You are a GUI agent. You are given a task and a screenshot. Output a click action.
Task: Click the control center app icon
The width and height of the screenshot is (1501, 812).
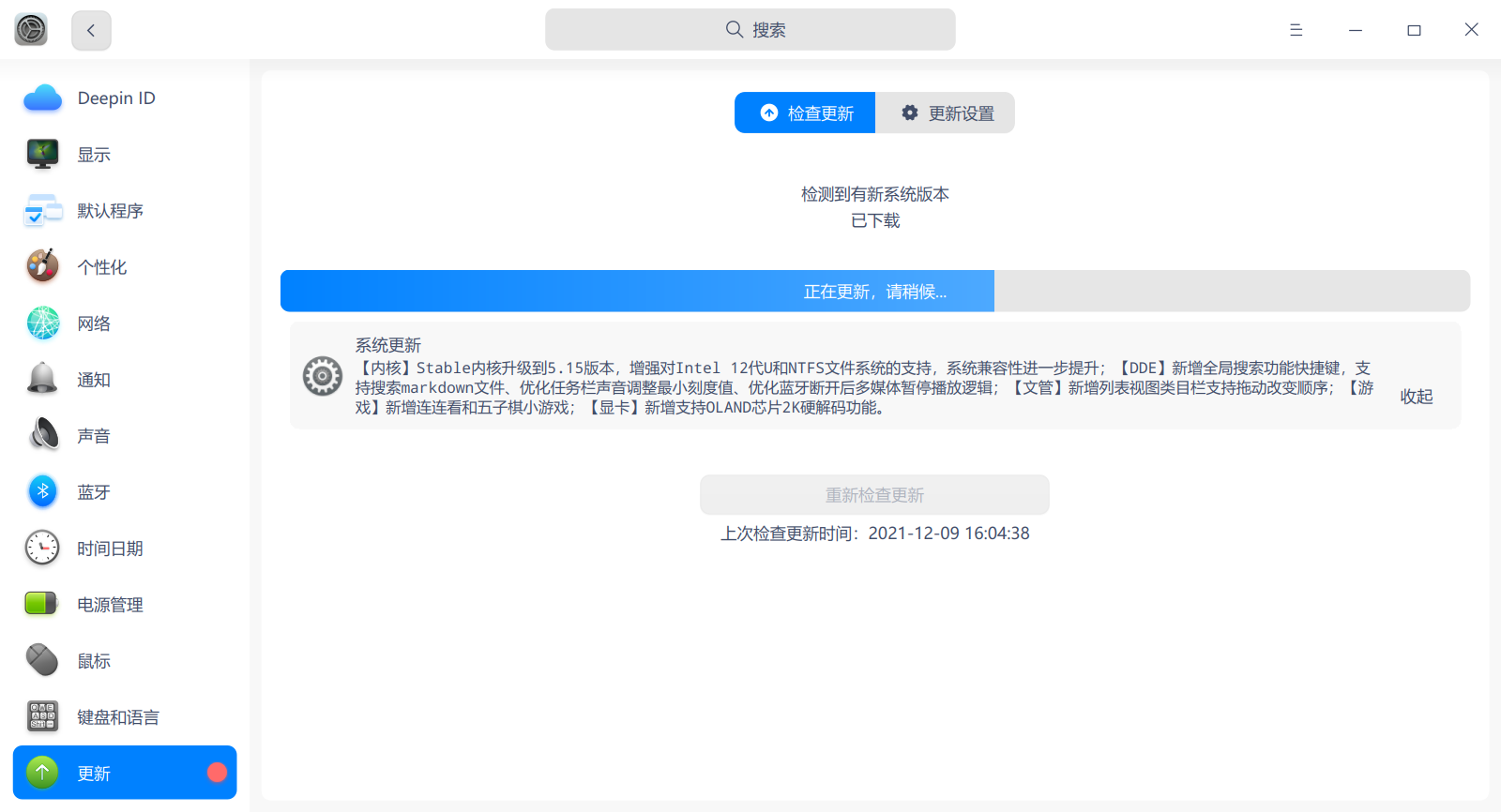pyautogui.click(x=31, y=30)
